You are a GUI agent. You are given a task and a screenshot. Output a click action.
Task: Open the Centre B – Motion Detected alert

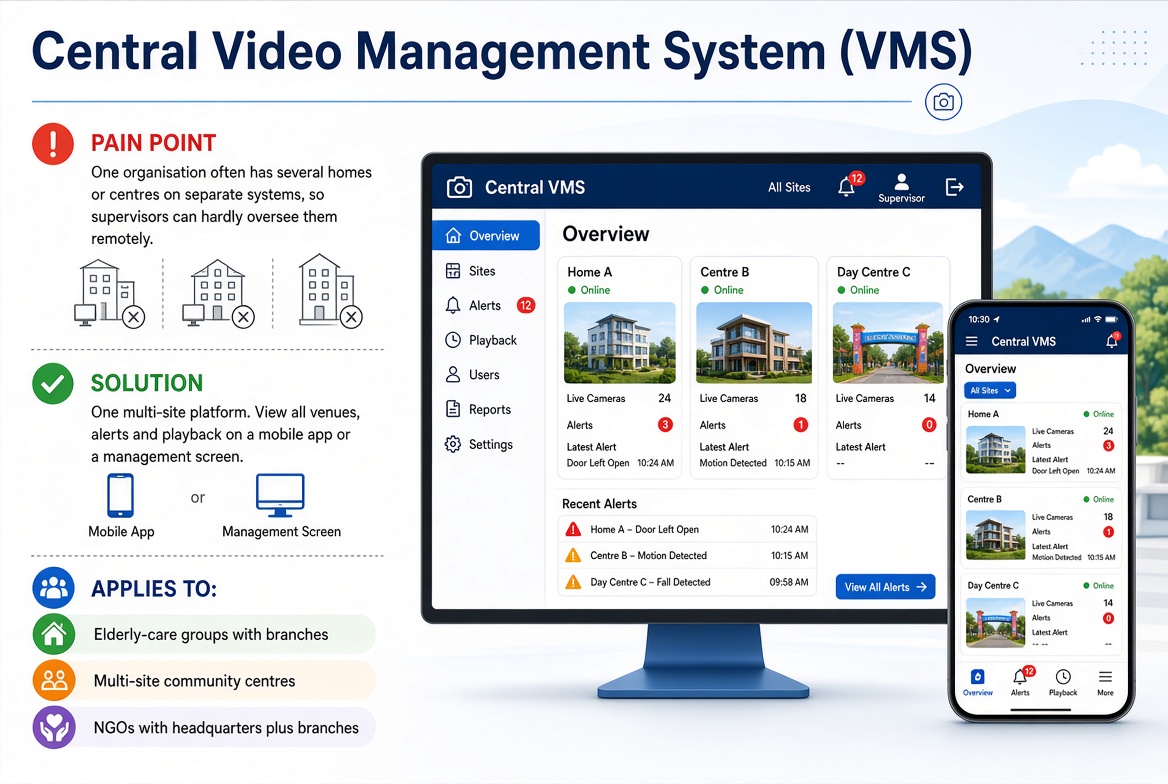[687, 556]
